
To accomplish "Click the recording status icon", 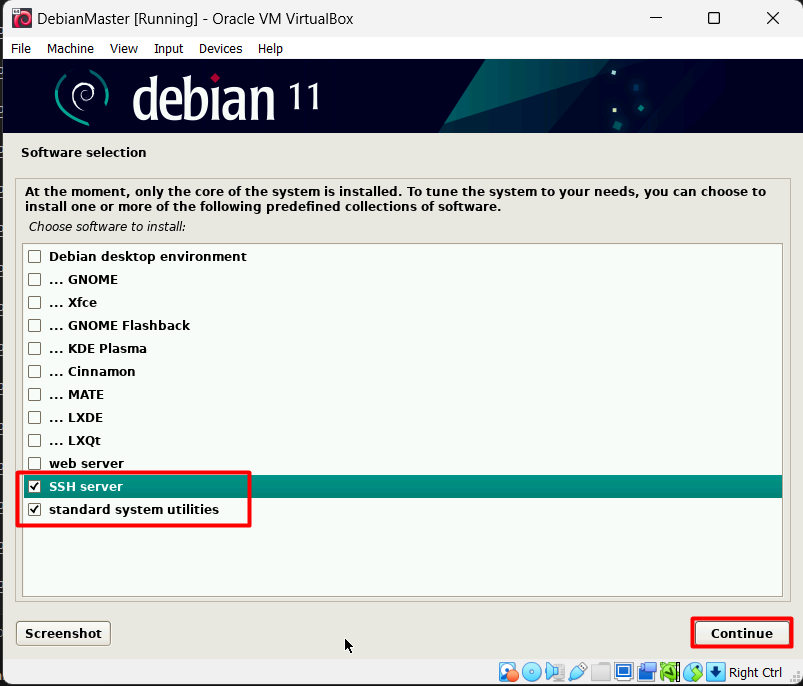I will point(647,672).
